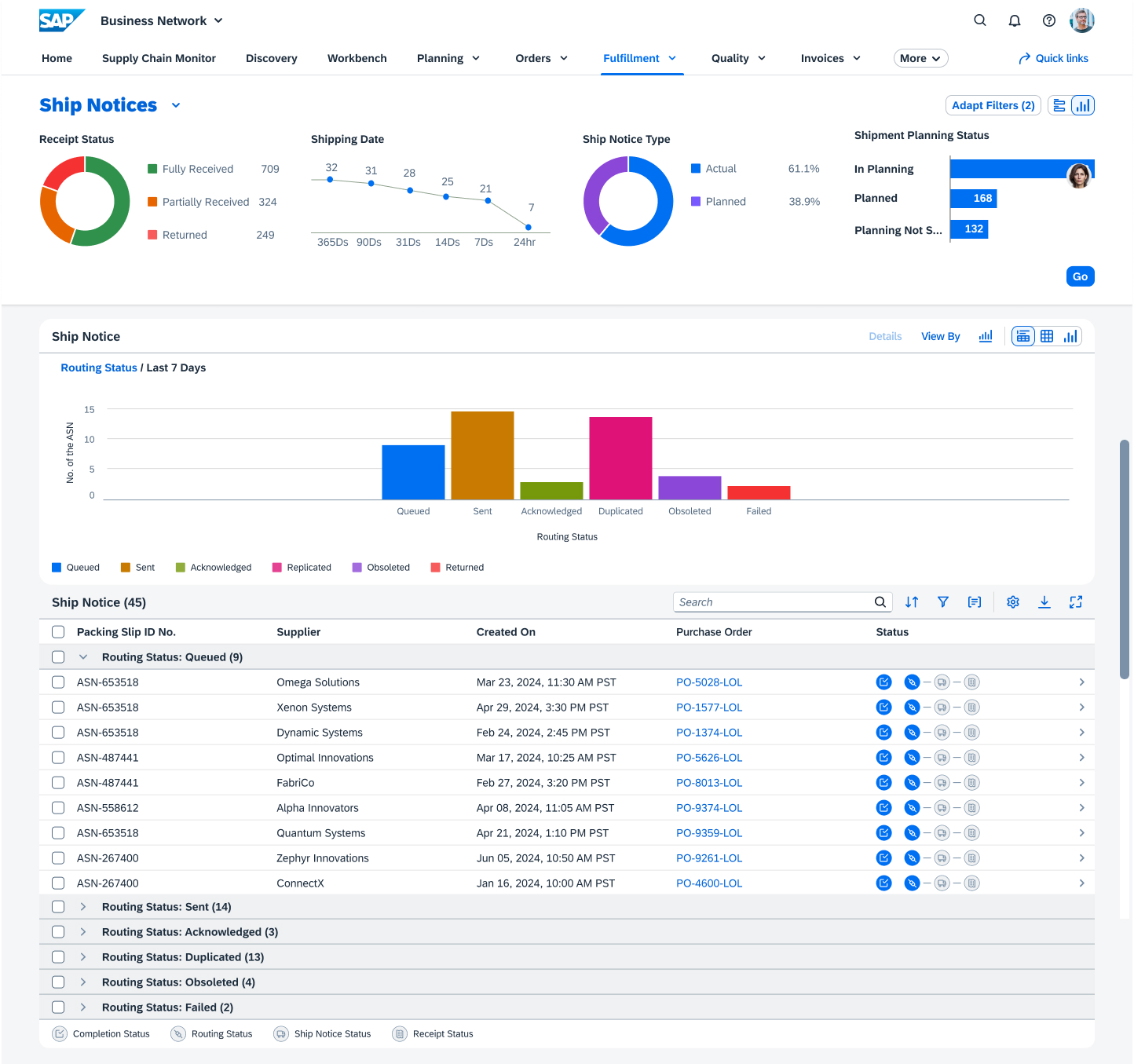Viewport: 1134px width, 1064px height.
Task: Switch to grid table view in chart panel
Action: pos(1046,337)
